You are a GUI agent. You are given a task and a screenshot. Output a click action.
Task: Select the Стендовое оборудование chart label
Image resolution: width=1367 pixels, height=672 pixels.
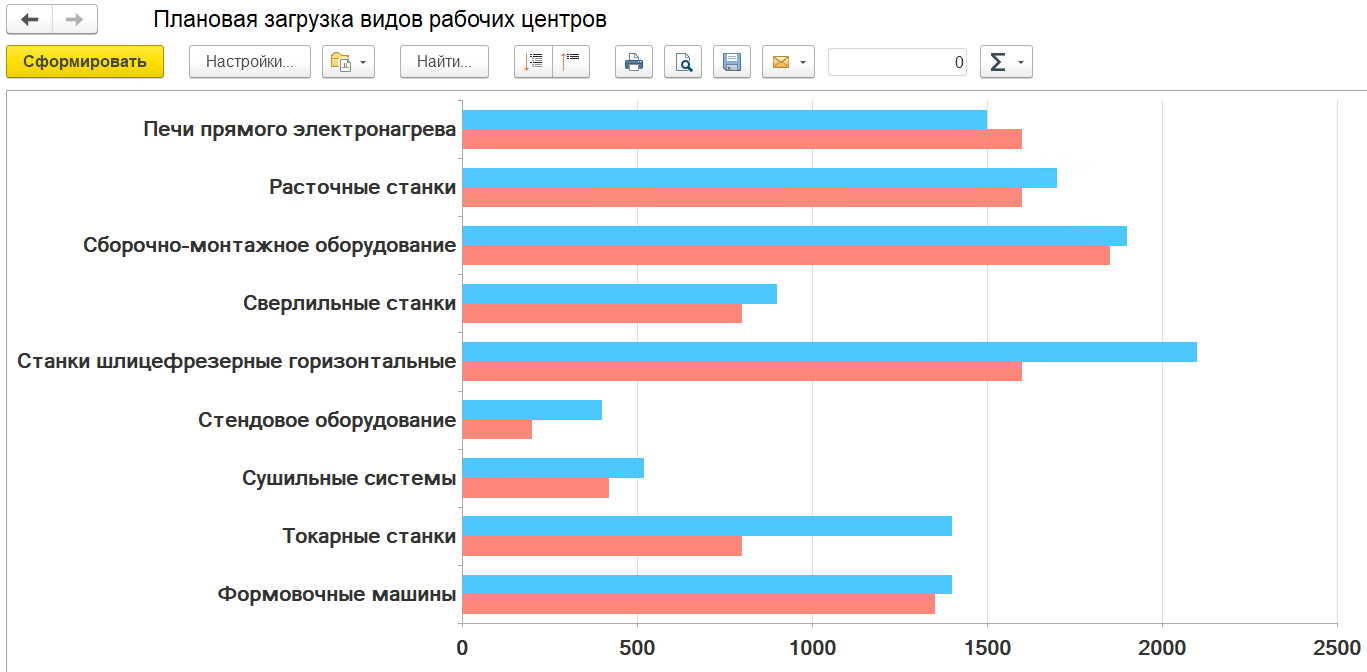click(327, 420)
